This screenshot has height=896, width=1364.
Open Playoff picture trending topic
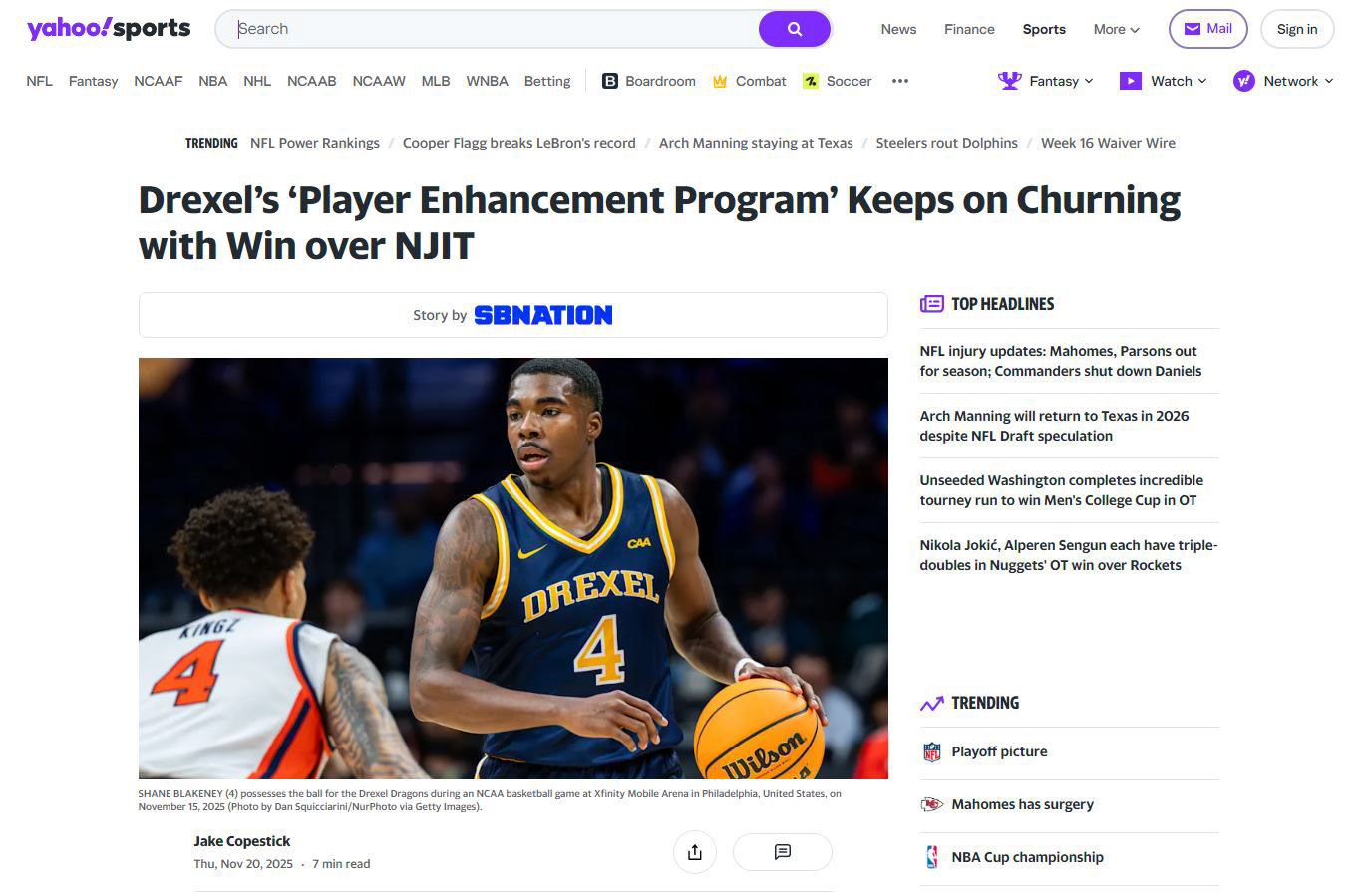999,752
